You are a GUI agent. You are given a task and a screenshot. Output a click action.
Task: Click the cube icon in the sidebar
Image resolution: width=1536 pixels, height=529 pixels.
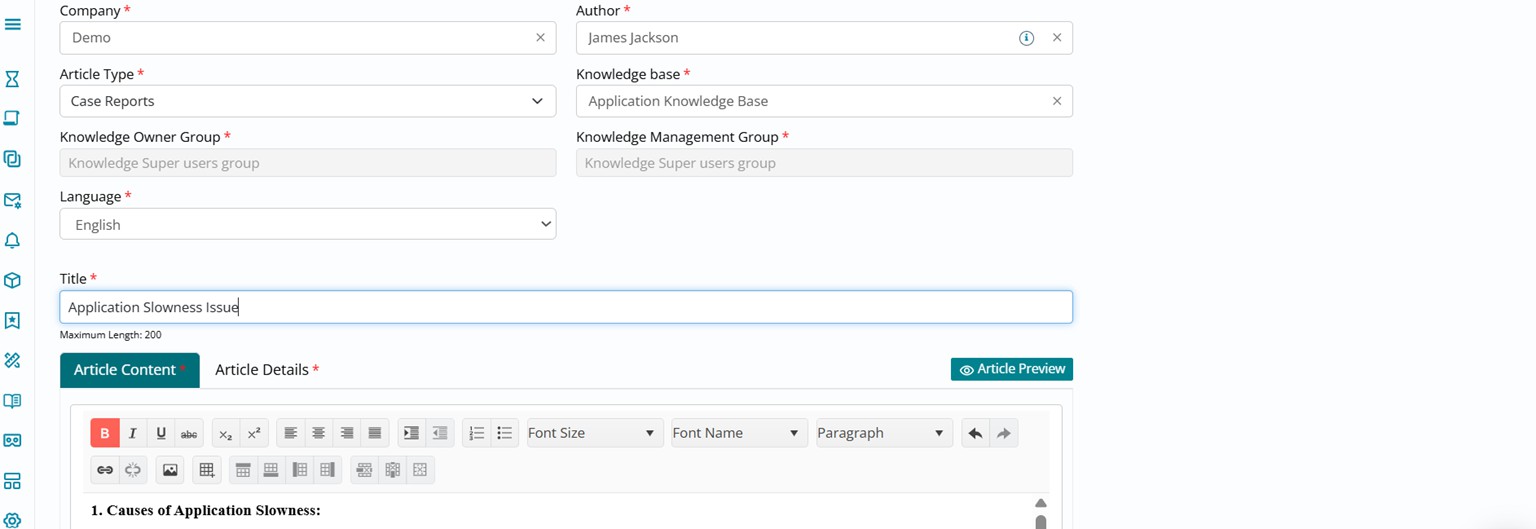coord(12,281)
